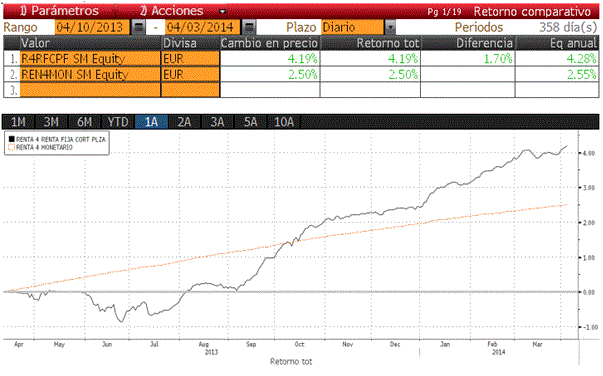Click the orange Renta 4 Monetario legend swatch
Viewport: 603px width, 376px height.
pos(12,147)
